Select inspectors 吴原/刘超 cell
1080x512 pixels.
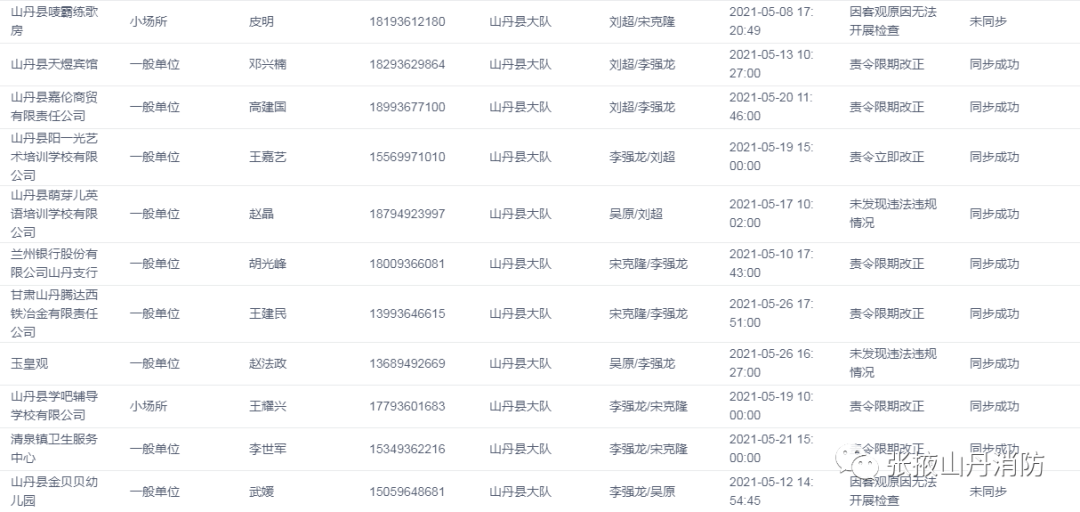click(636, 214)
